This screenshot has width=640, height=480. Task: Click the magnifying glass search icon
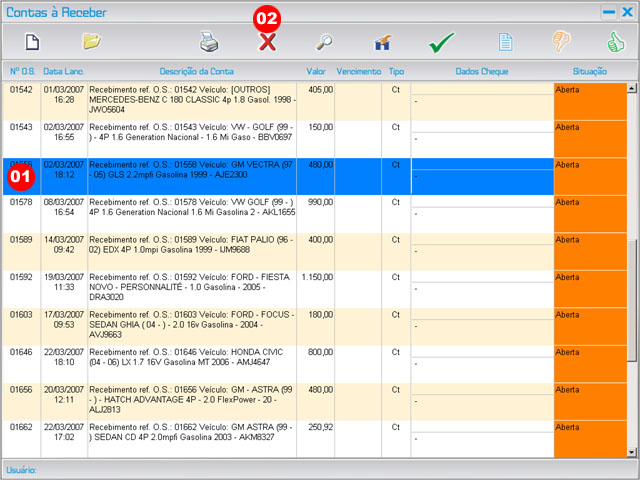325,42
